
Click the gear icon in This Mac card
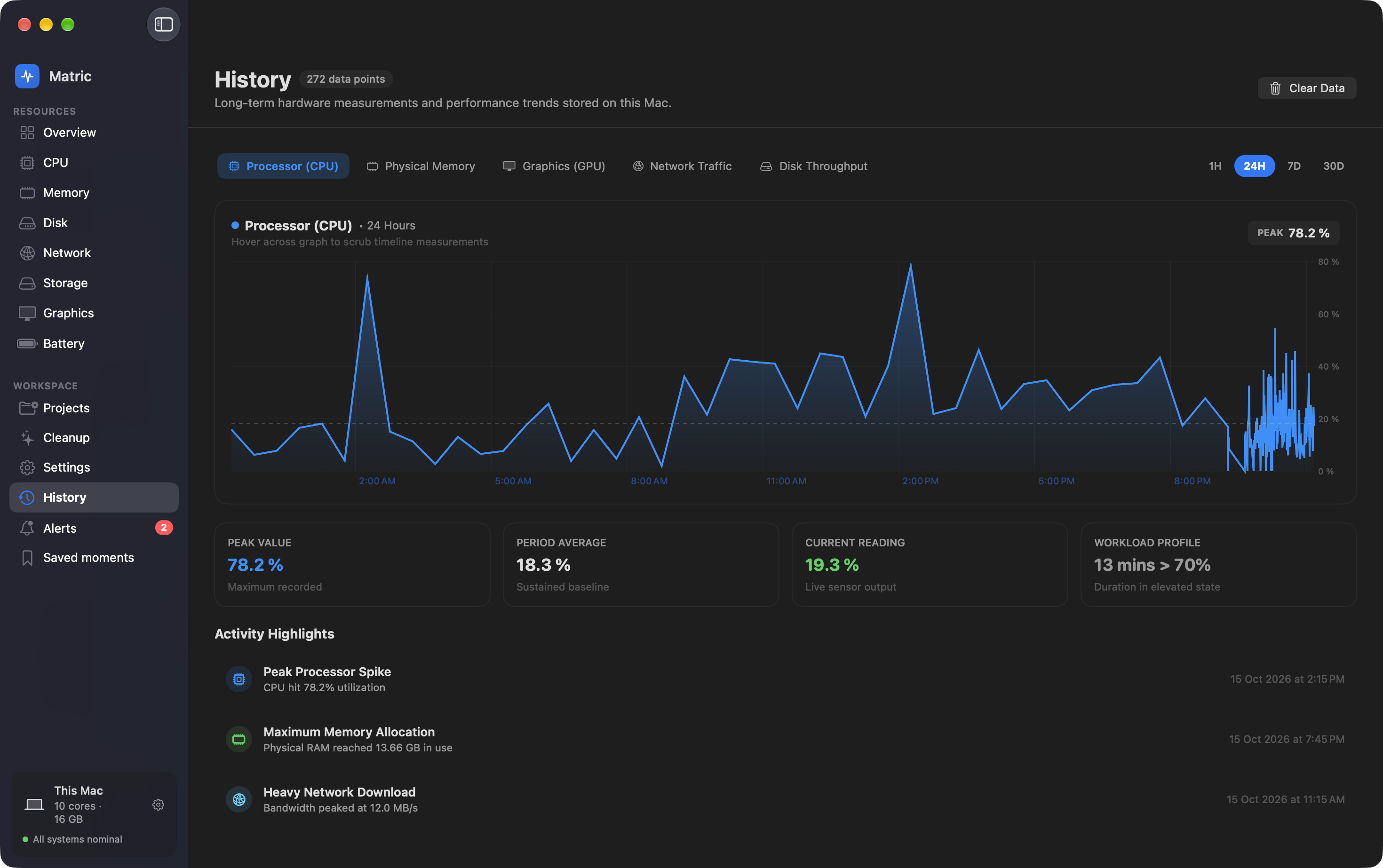point(159,805)
